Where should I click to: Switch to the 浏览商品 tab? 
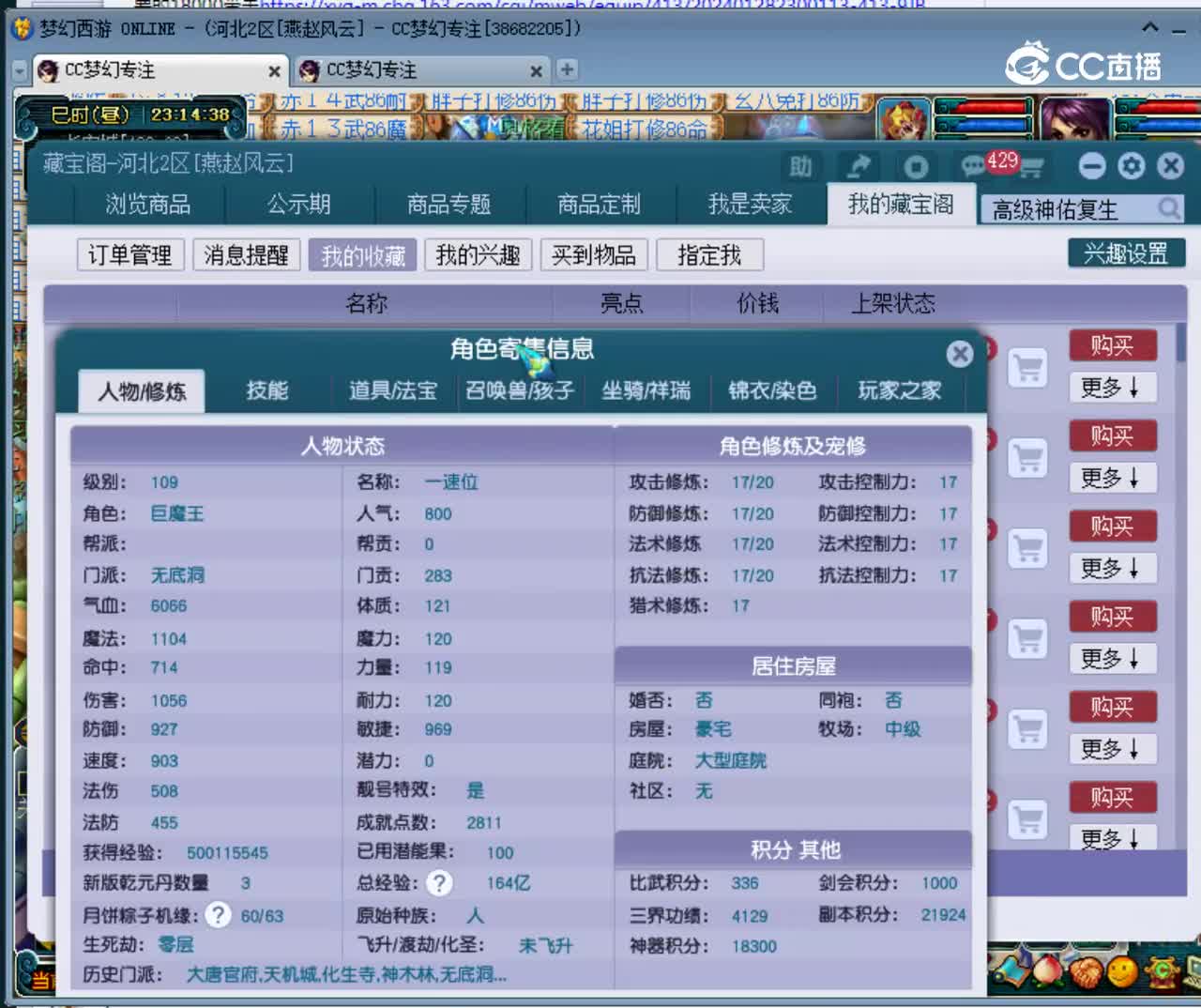[x=148, y=204]
